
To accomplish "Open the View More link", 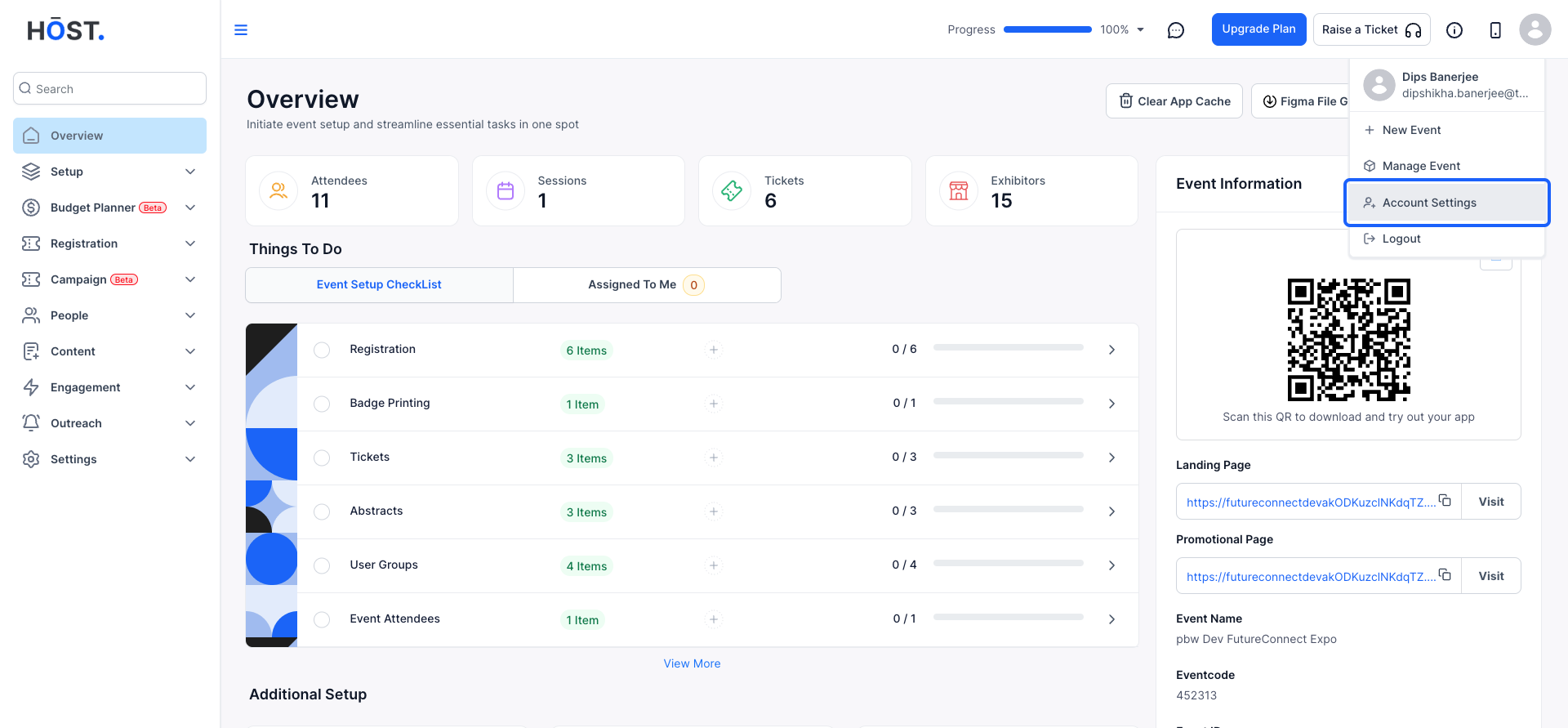I will (692, 663).
